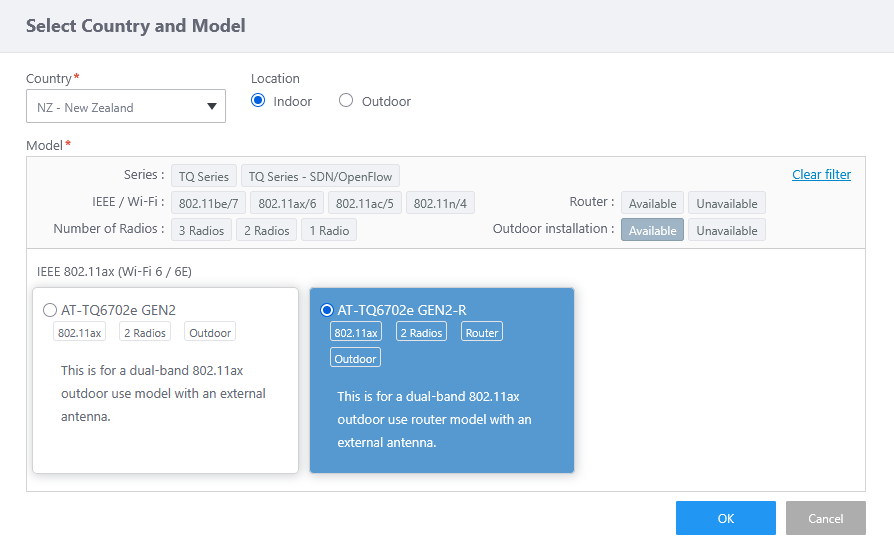The image size is (894, 557).
Task: Click the Clear filter link
Action: coord(822,174)
